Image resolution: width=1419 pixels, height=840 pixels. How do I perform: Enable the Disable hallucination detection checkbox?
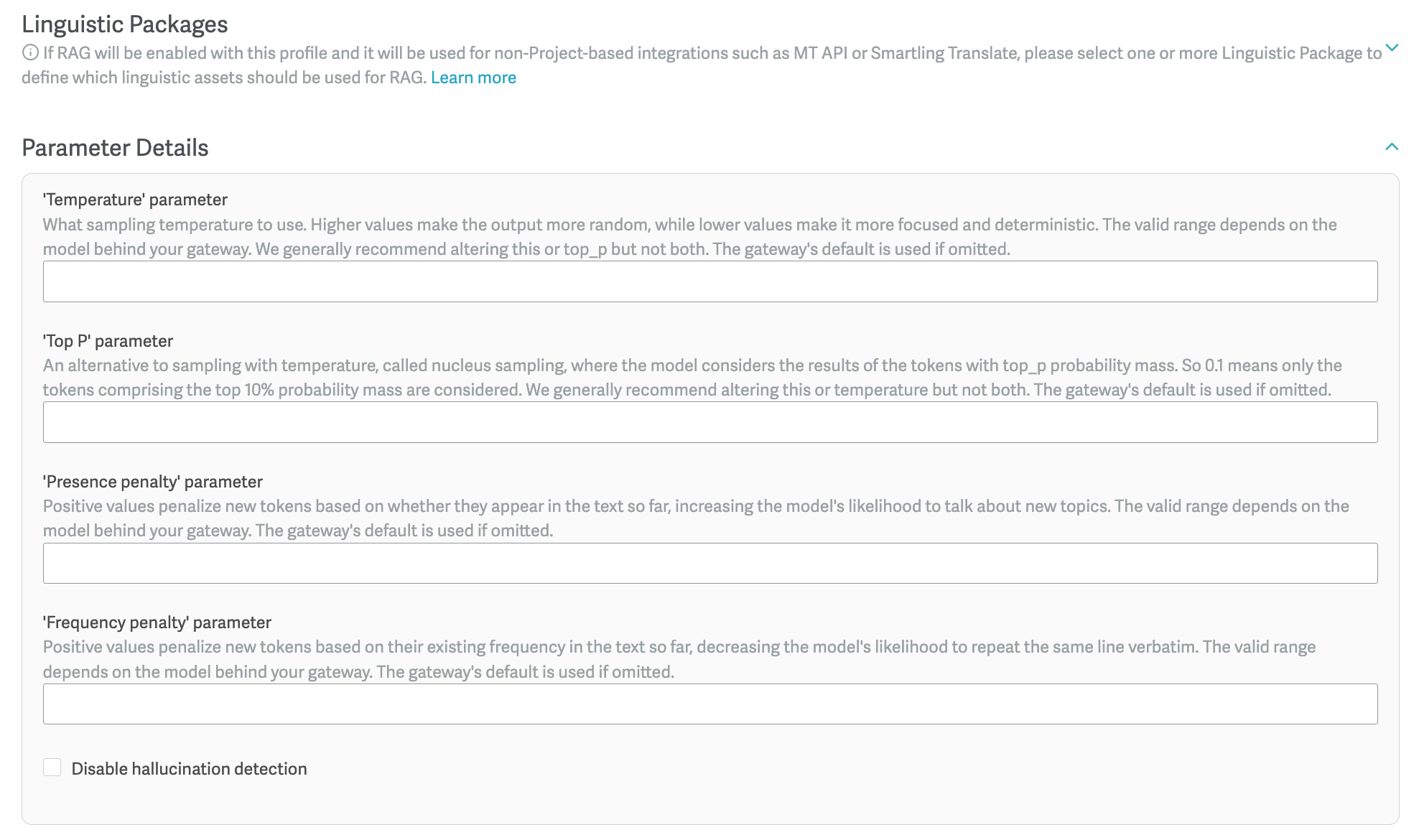[52, 767]
